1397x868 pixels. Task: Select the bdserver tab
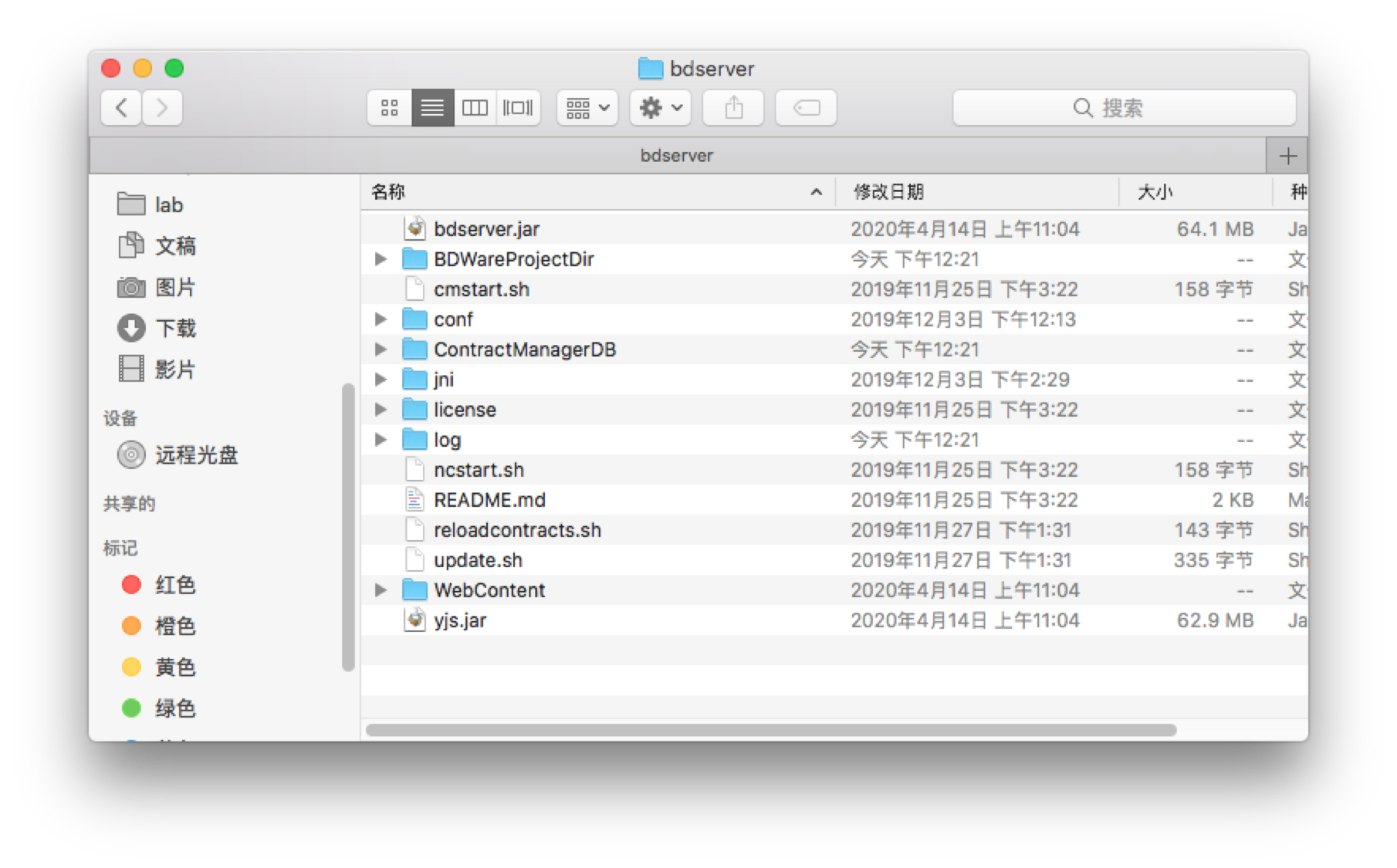(676, 156)
